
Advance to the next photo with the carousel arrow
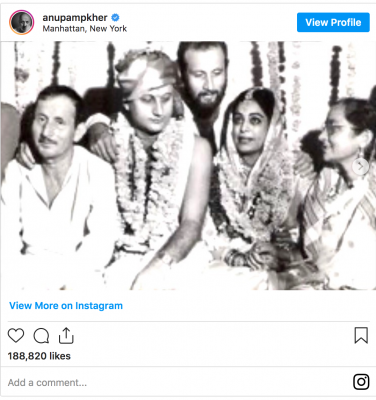point(361,166)
